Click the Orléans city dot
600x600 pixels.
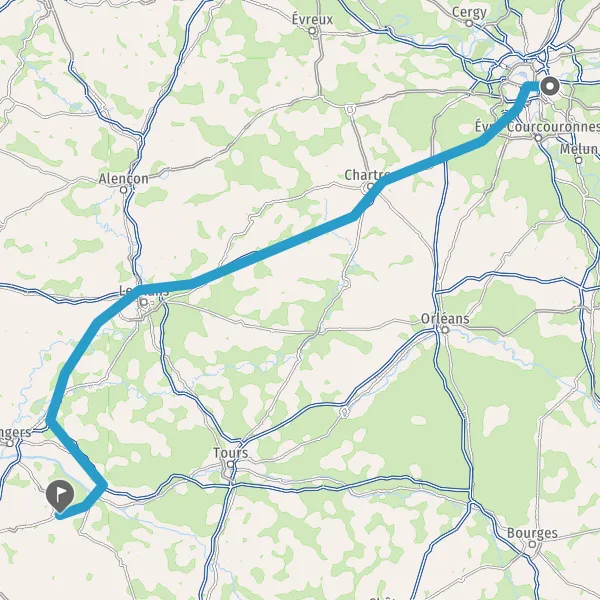click(445, 329)
